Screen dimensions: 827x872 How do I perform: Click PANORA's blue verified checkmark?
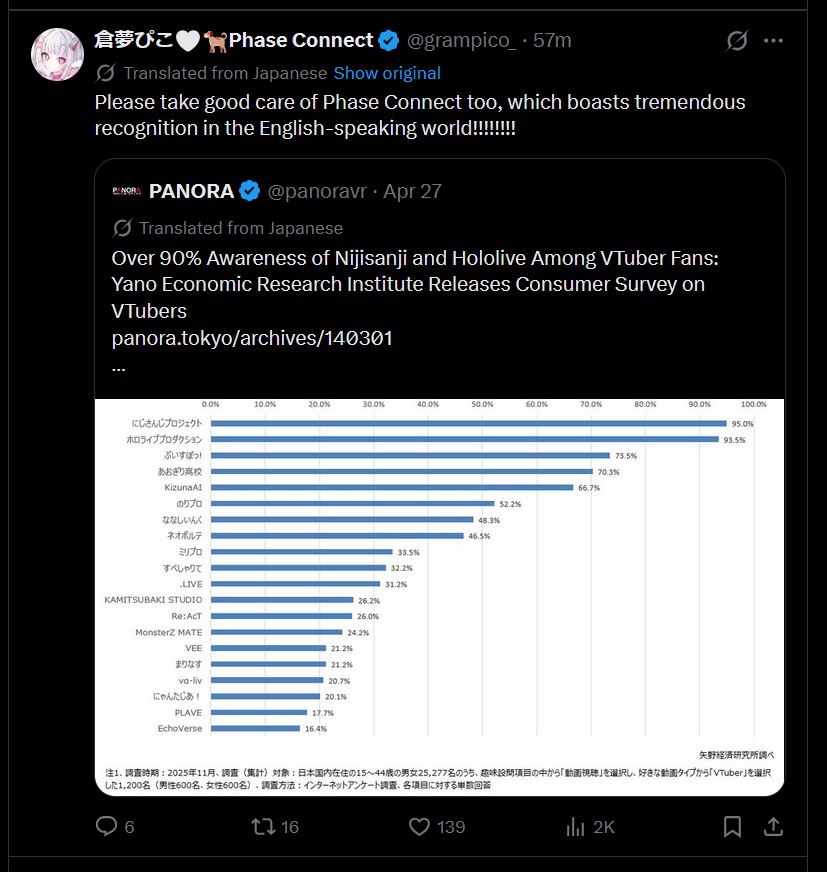point(250,191)
